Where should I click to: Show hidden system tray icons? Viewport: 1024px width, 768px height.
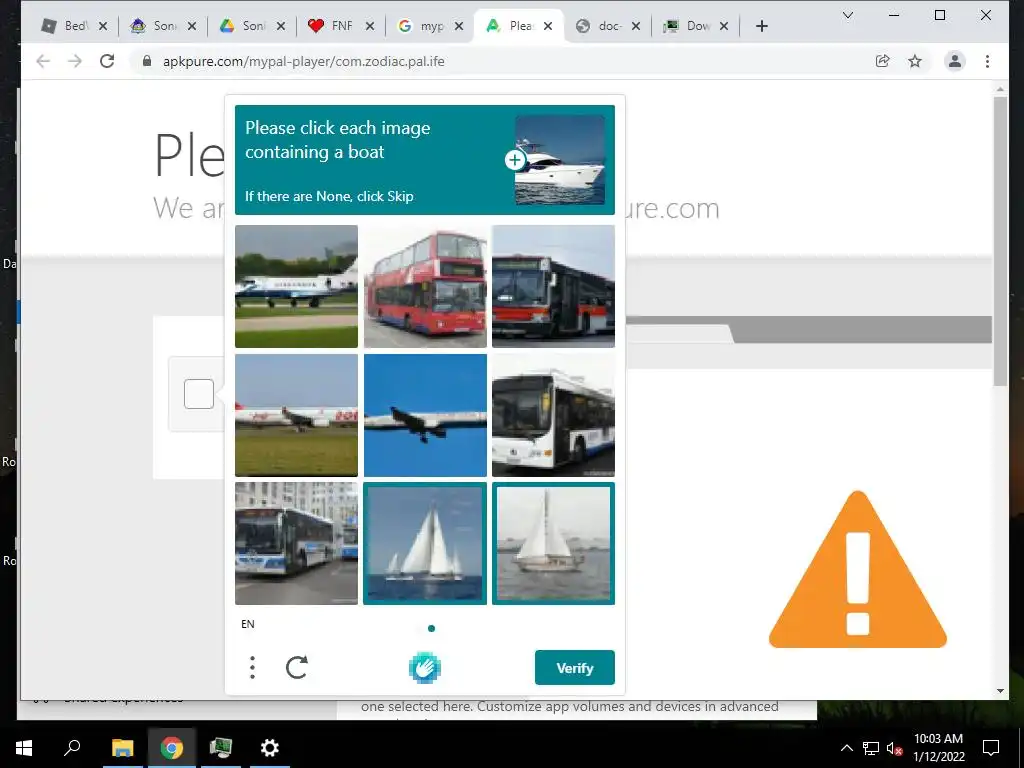(x=846, y=748)
